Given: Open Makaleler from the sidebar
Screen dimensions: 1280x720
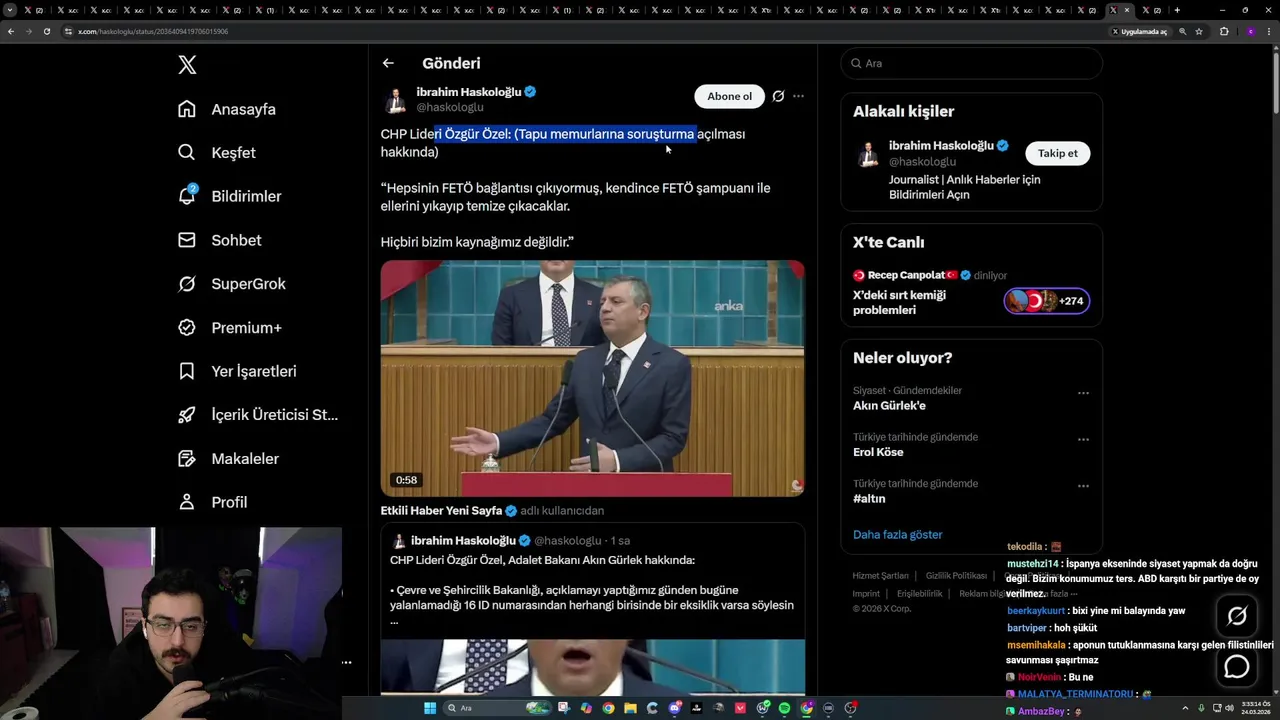Looking at the screenshot, I should click(x=228, y=459).
